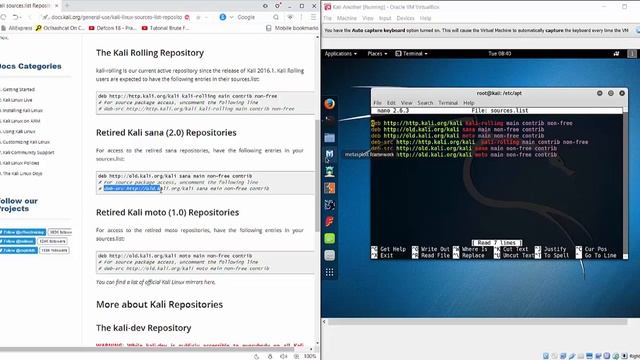Viewport: 640px width, 360px height.
Task: Open VirtualBox Help menu
Action: click(425, 18)
